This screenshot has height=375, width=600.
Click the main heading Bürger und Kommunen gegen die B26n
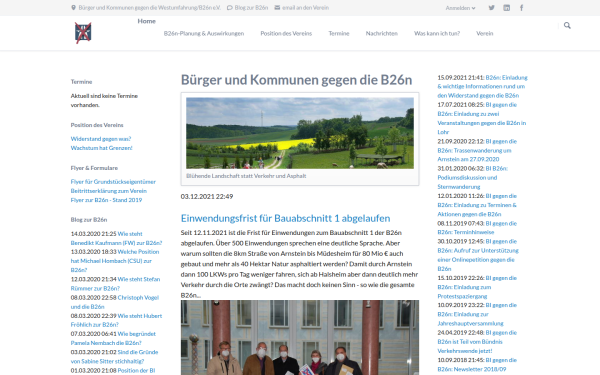coord(296,80)
